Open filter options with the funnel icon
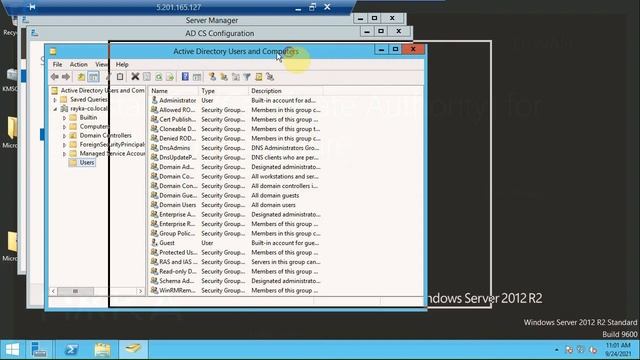 click(247, 77)
